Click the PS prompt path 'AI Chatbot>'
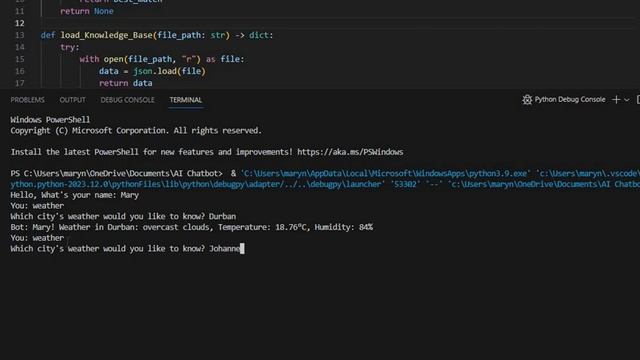Image resolution: width=640 pixels, height=360 pixels. (117, 173)
